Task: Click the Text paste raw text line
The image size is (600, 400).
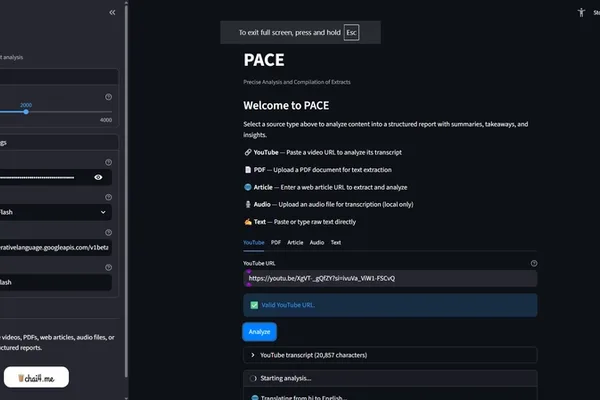Action: 300,222
